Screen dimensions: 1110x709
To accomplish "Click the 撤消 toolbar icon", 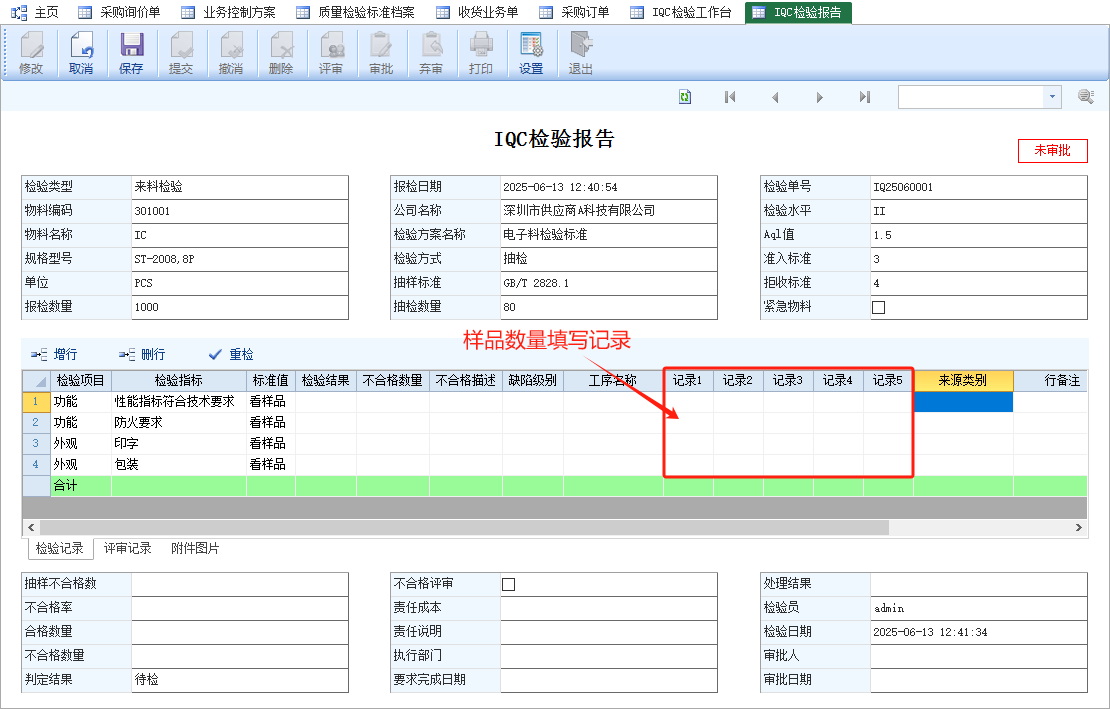I will click(x=231, y=53).
